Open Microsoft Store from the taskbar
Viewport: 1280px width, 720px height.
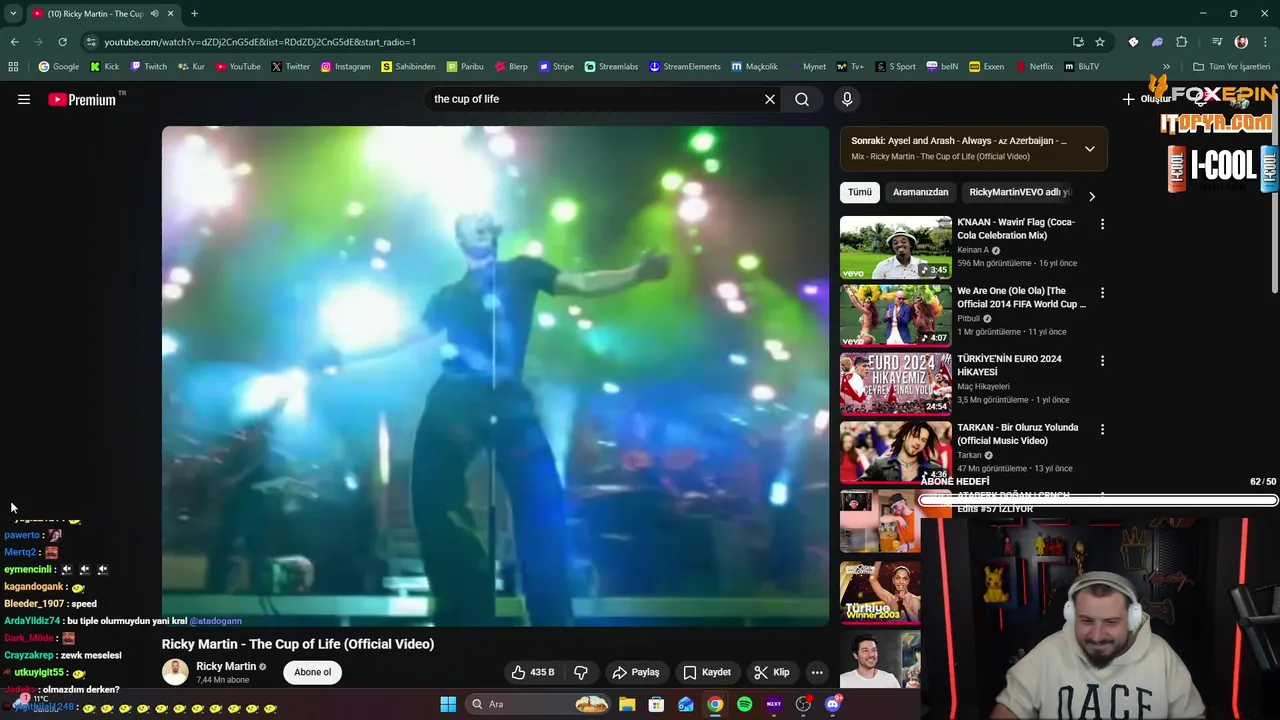(656, 704)
